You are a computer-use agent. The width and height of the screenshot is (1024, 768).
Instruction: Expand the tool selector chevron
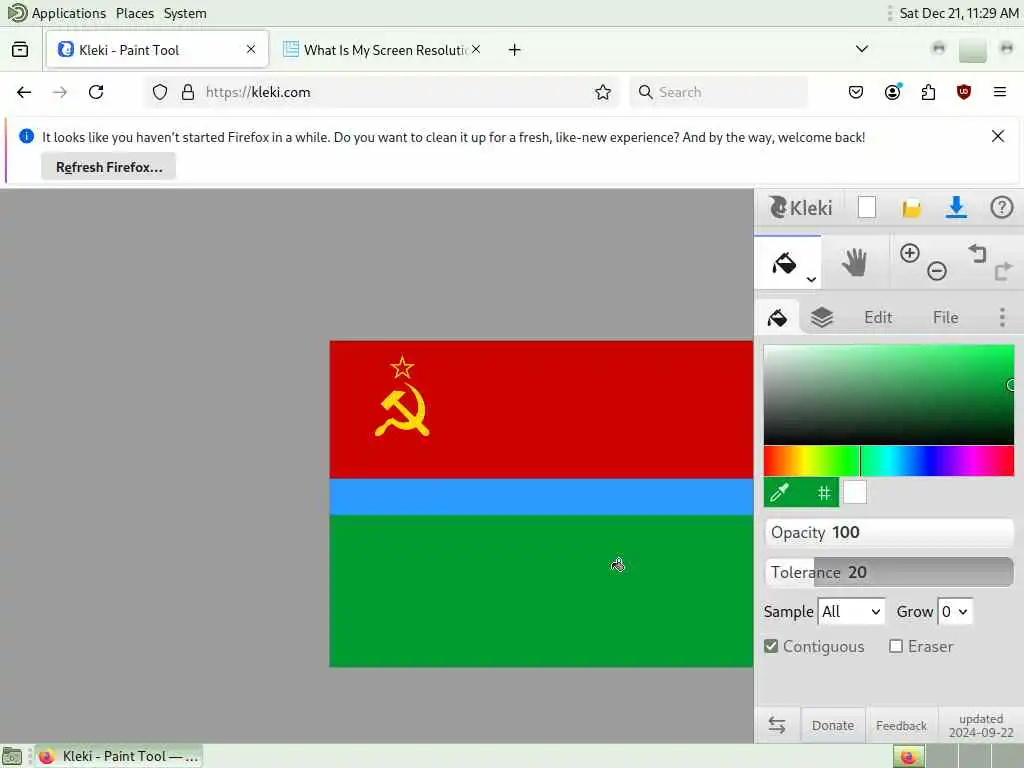[x=811, y=280]
